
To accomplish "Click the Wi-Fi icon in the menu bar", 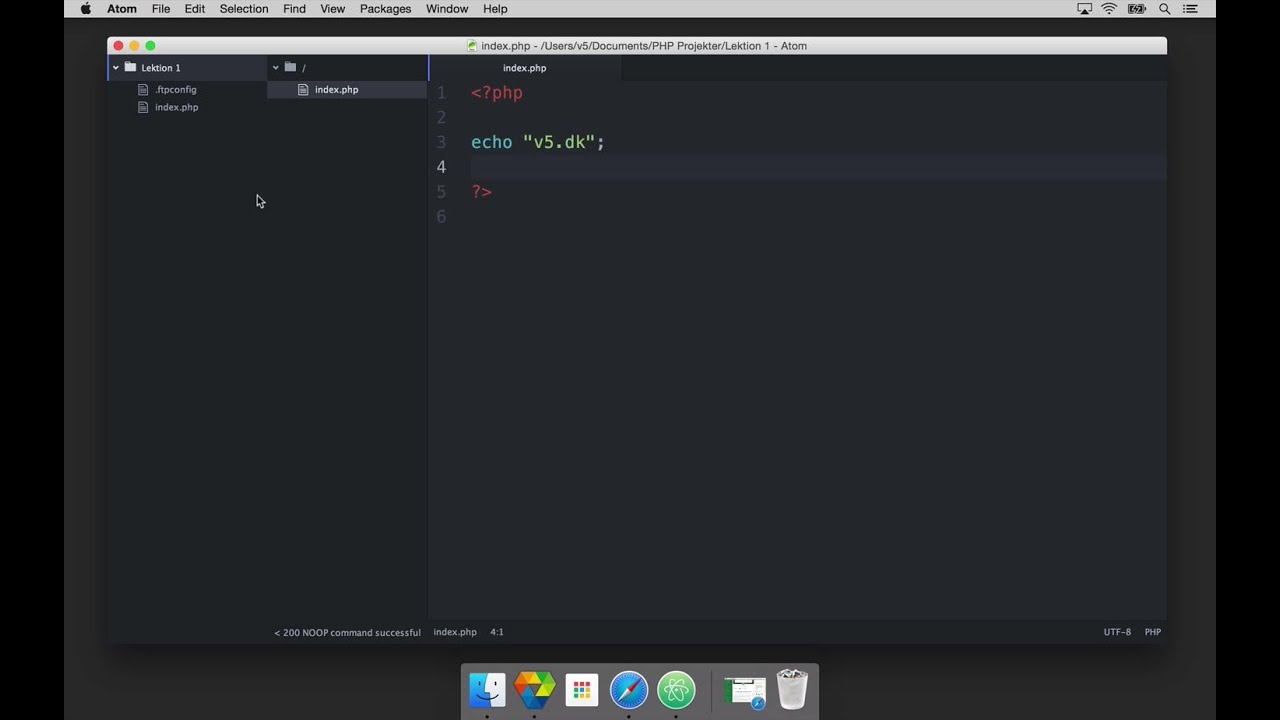I will click(1109, 9).
